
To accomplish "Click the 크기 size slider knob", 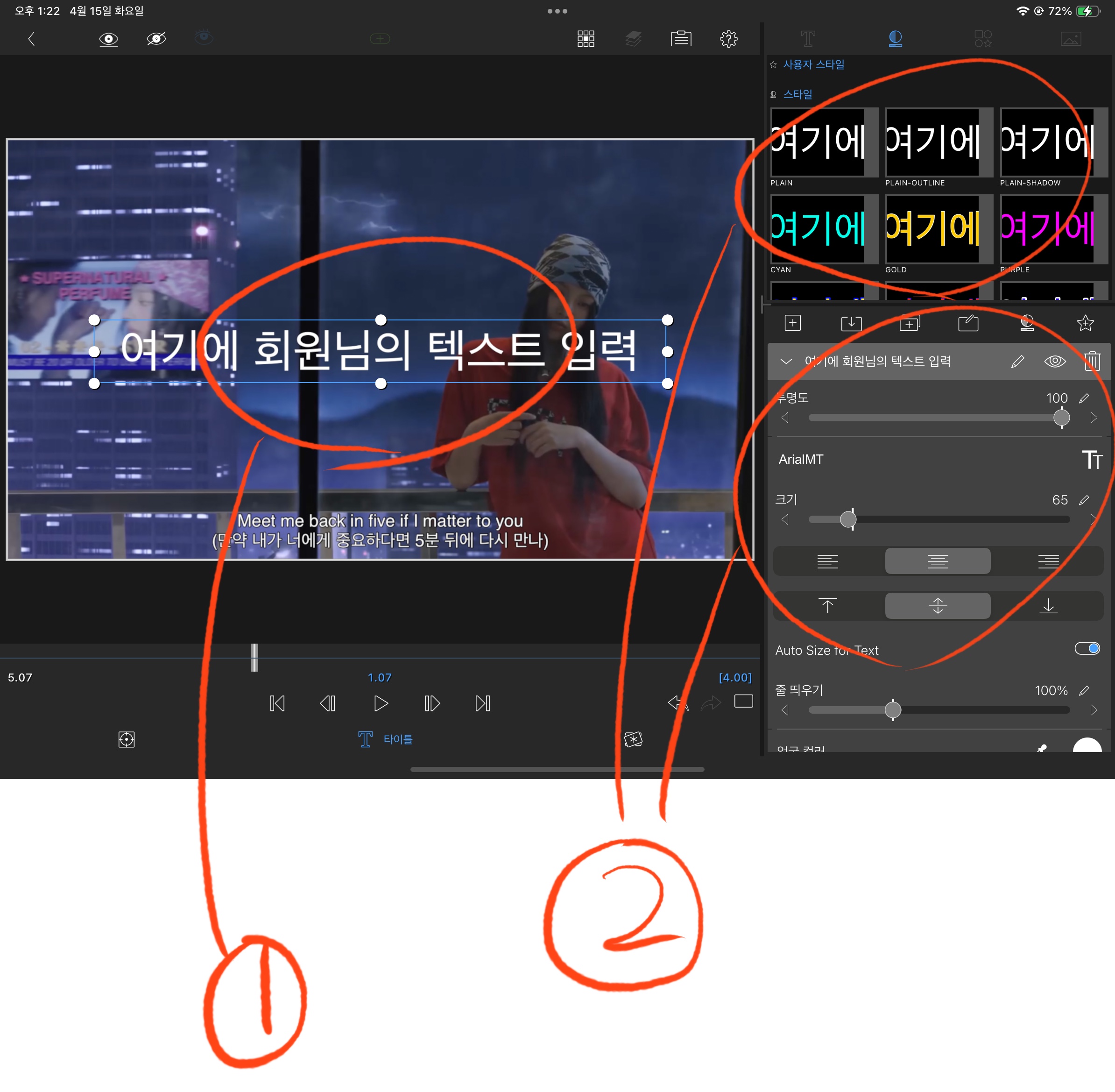I will tap(848, 520).
